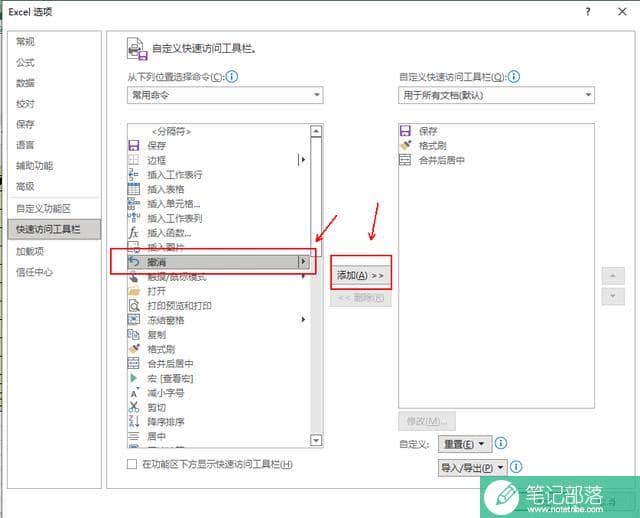The width and height of the screenshot is (640, 518).
Task: Open the for all documents dropdown
Action: click(x=496, y=95)
